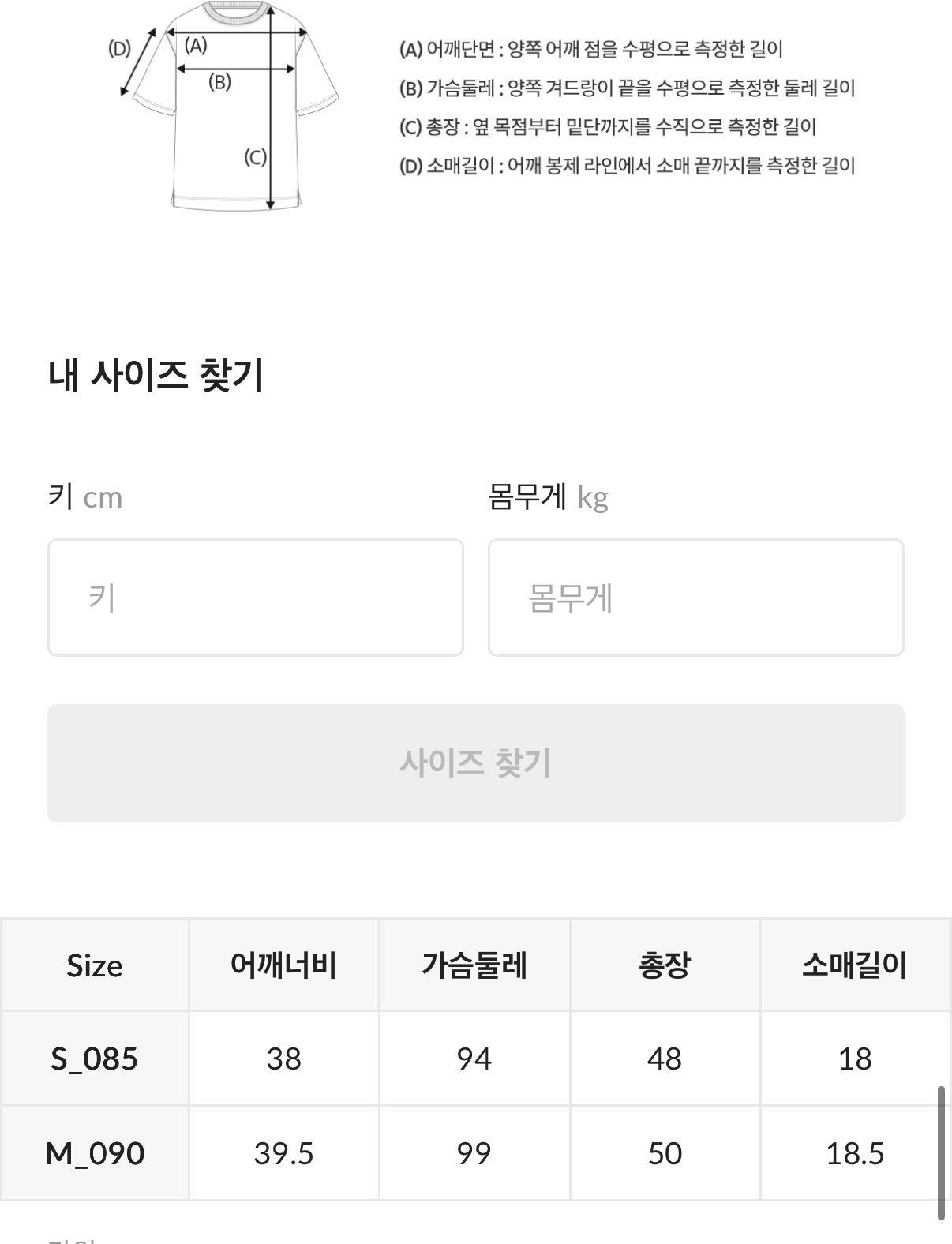The image size is (952, 1244).
Task: Click the 94 chest value for S_085
Action: [x=474, y=1059]
